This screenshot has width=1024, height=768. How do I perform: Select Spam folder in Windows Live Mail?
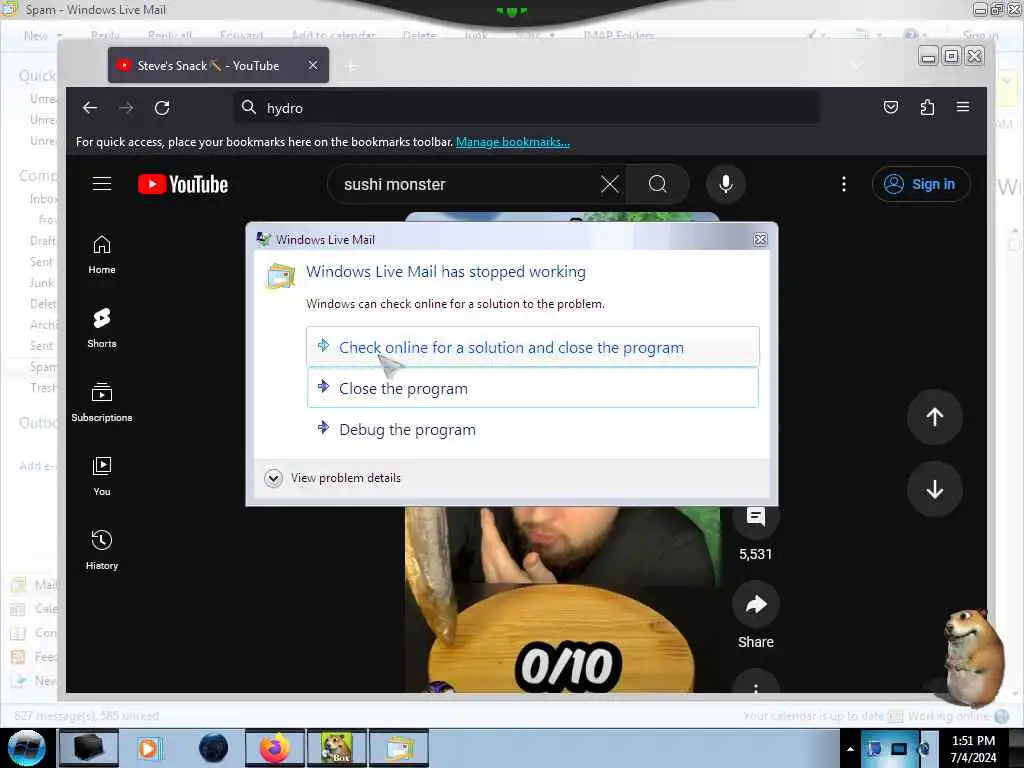pyautogui.click(x=42, y=367)
